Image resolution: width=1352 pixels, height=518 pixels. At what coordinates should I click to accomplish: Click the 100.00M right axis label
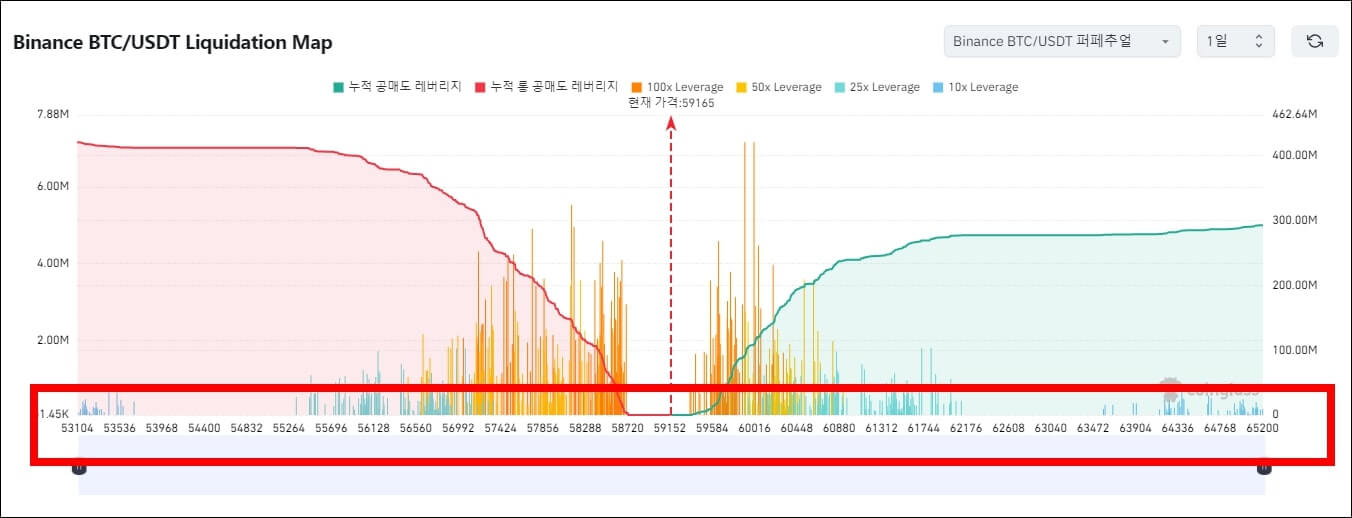tap(1295, 350)
